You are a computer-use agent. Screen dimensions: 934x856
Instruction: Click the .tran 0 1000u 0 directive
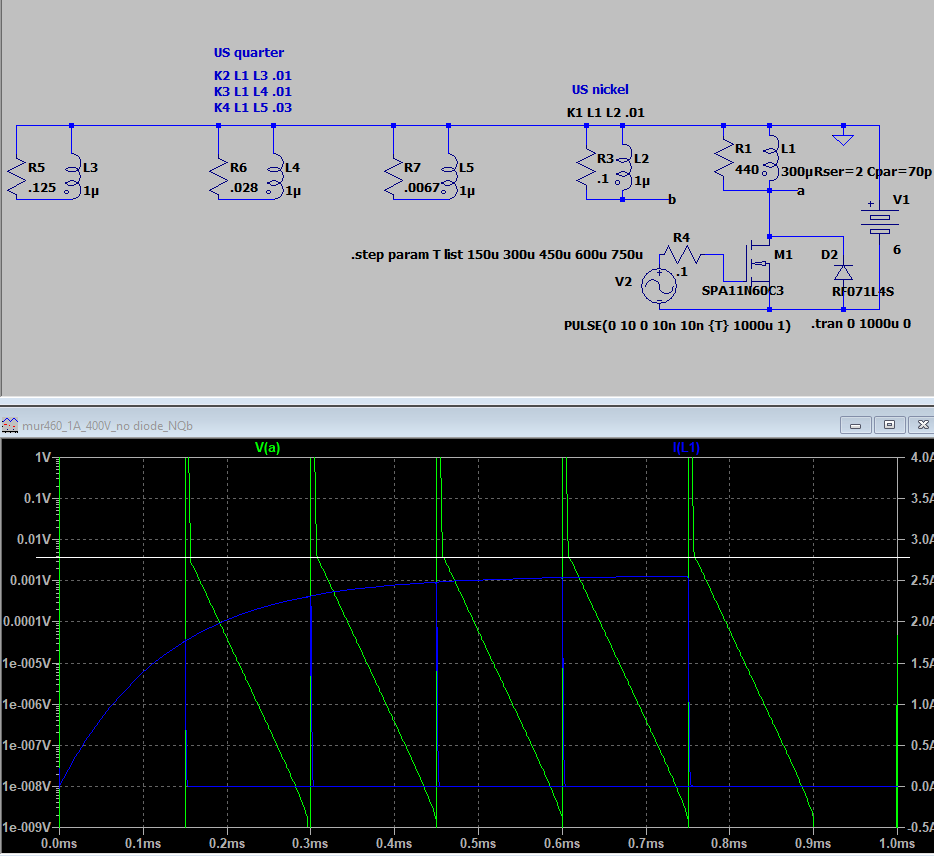point(860,323)
